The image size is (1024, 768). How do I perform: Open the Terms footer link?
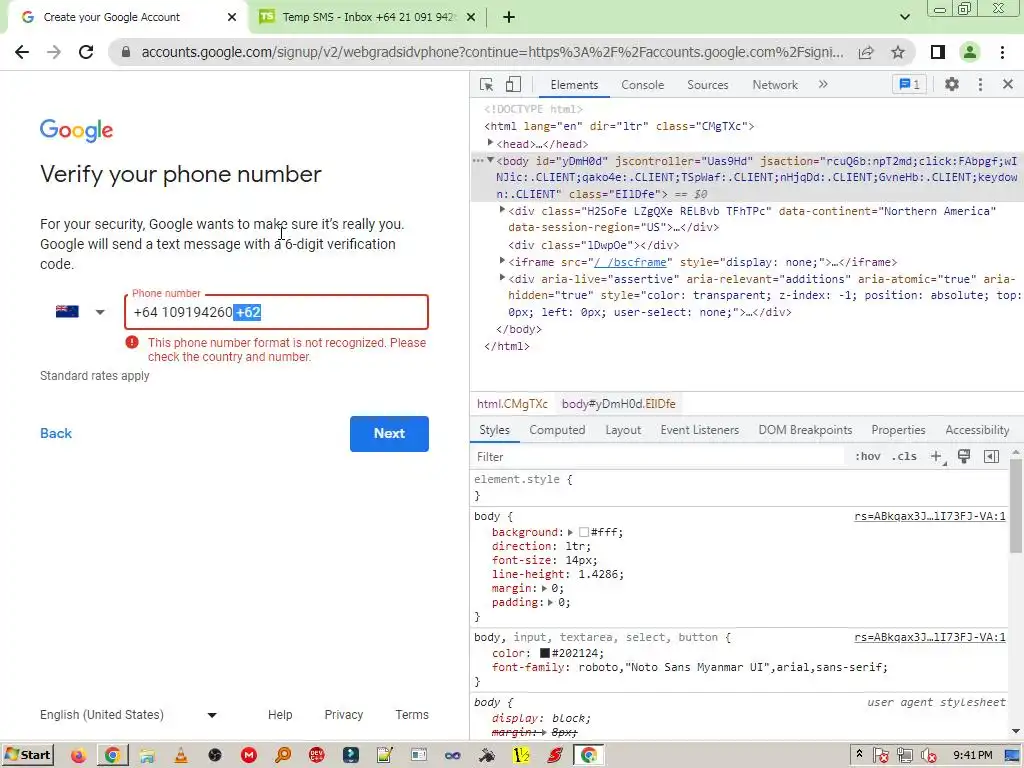point(412,715)
